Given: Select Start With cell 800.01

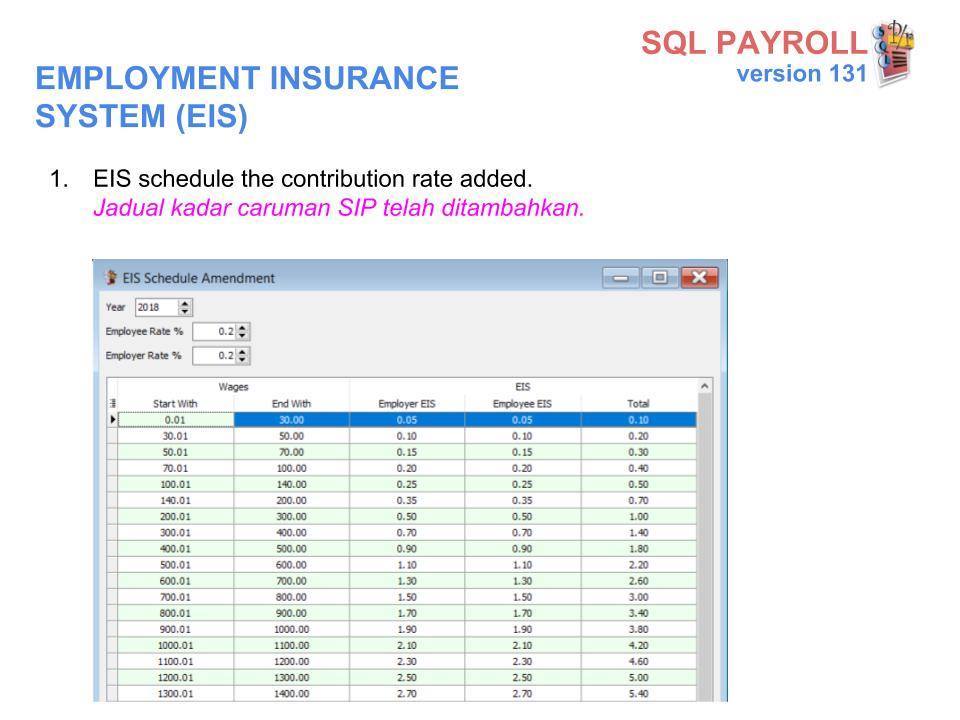Looking at the screenshot, I should click(x=175, y=613).
